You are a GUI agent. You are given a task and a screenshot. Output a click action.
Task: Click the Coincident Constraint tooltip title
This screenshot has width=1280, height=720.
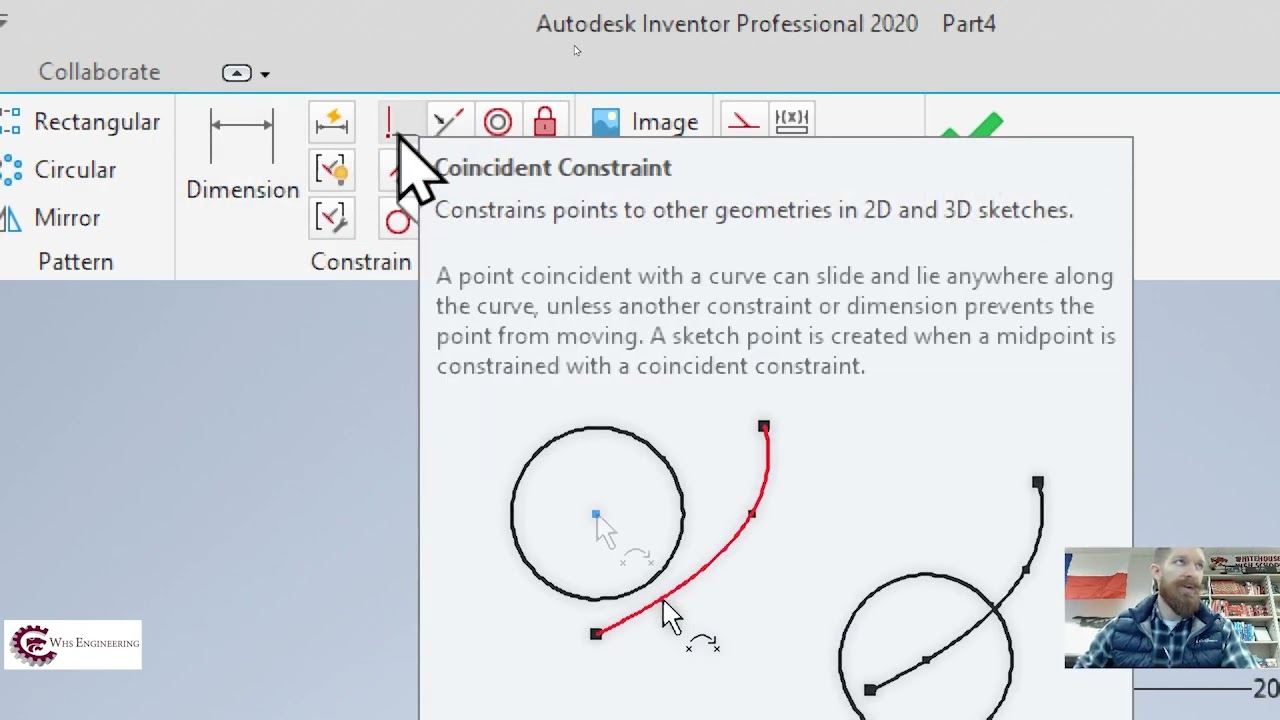(553, 168)
